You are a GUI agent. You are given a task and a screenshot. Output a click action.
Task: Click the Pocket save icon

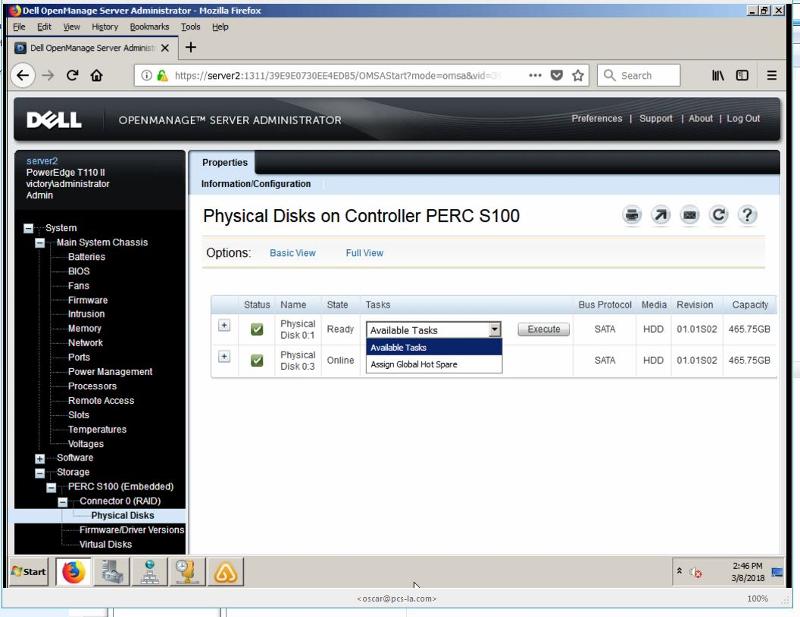(x=557, y=76)
